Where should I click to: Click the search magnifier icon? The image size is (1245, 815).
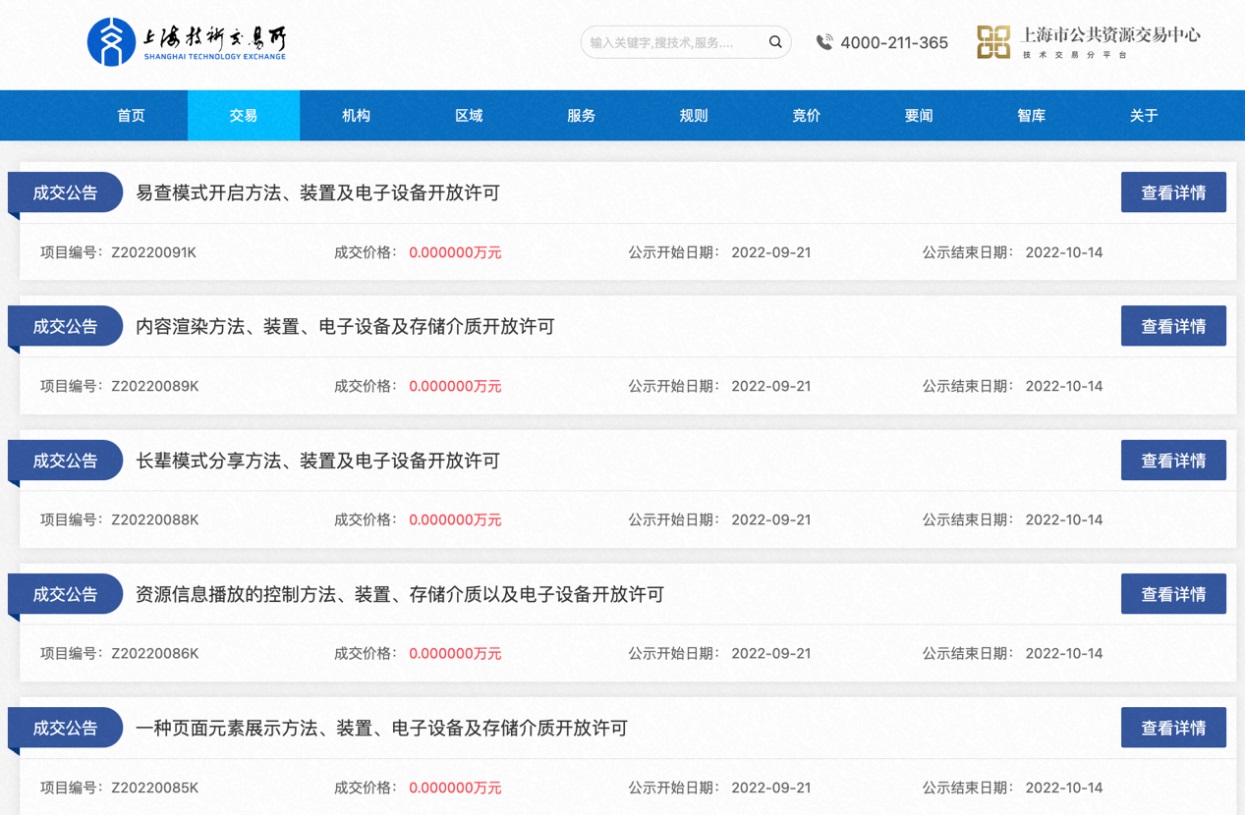pos(775,42)
